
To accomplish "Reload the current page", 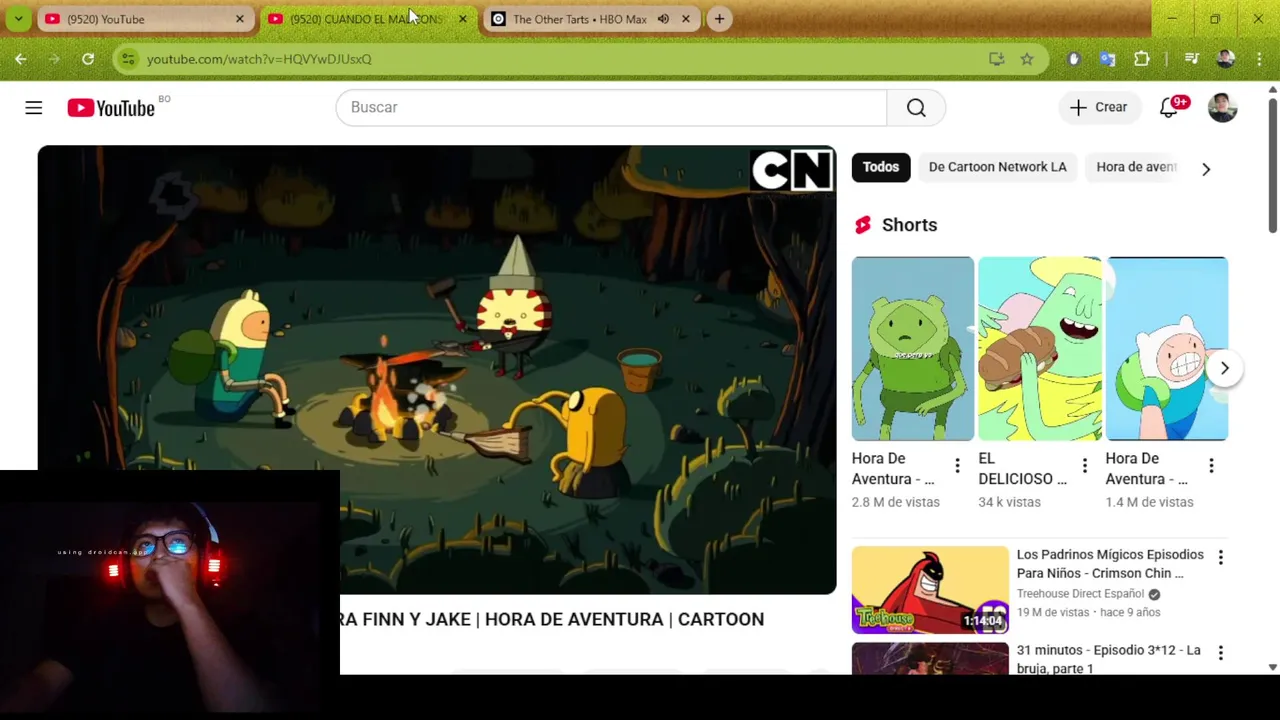I will pos(88,59).
